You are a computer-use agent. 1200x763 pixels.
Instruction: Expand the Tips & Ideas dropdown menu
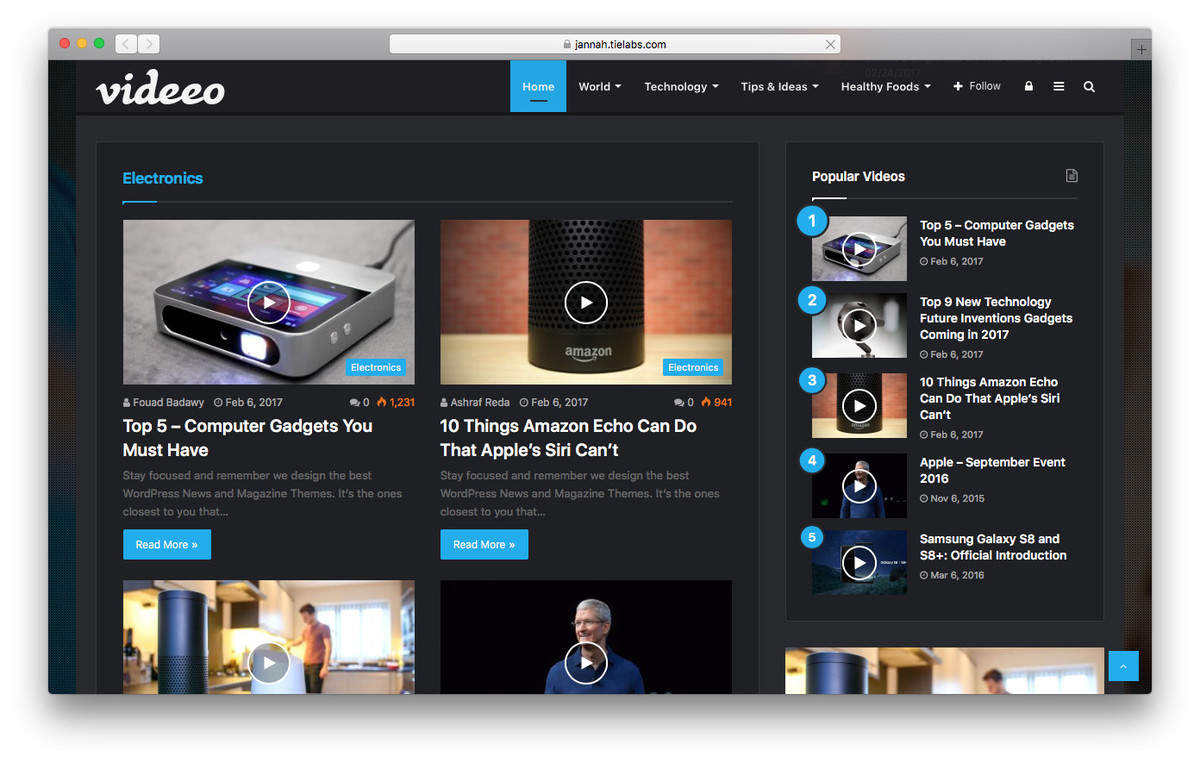click(780, 86)
